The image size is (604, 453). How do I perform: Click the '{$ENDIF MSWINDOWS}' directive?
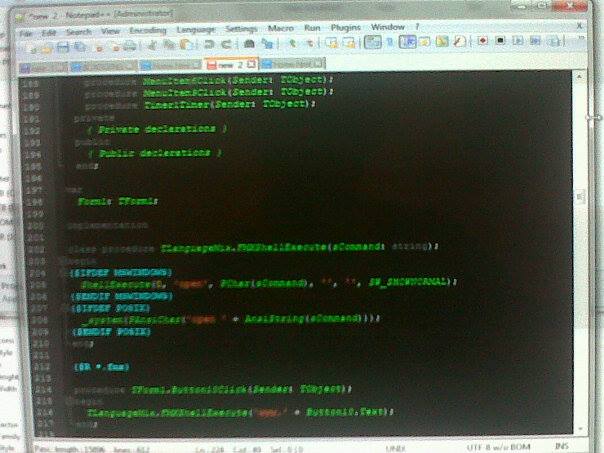coord(121,296)
